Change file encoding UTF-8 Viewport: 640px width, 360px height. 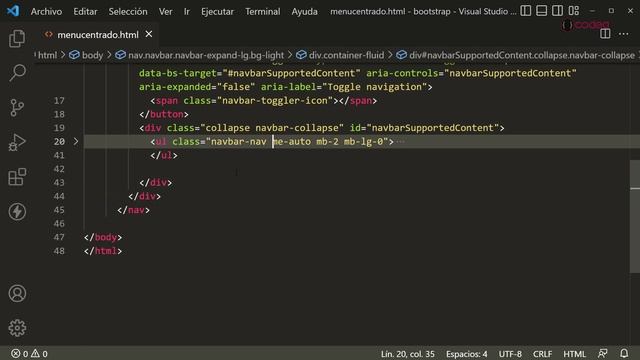coord(510,354)
